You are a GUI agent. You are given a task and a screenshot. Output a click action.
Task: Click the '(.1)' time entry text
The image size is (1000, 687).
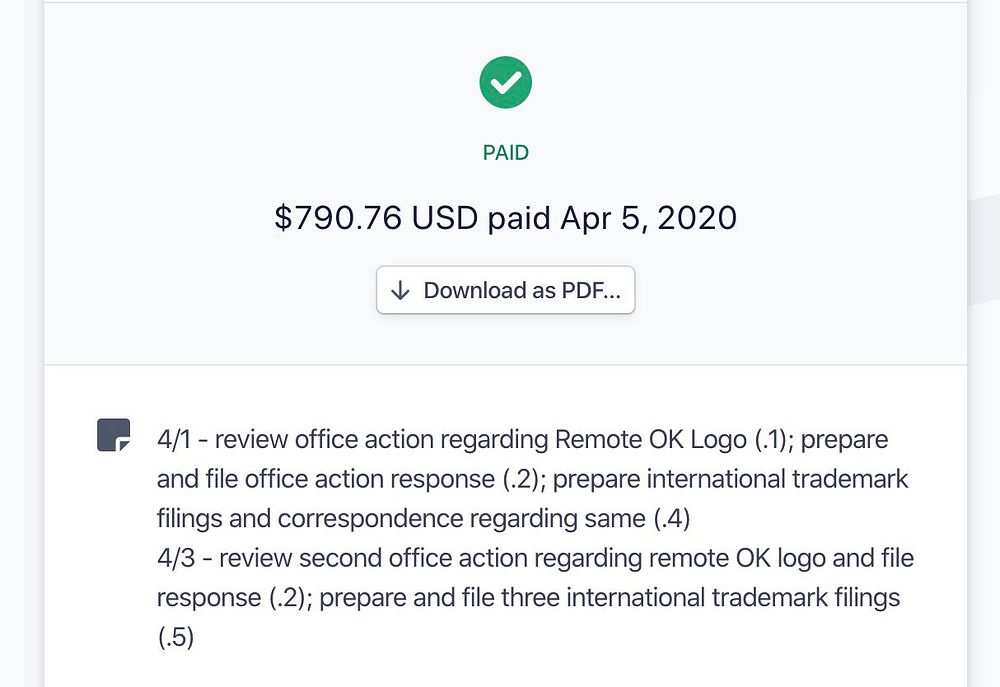(773, 439)
